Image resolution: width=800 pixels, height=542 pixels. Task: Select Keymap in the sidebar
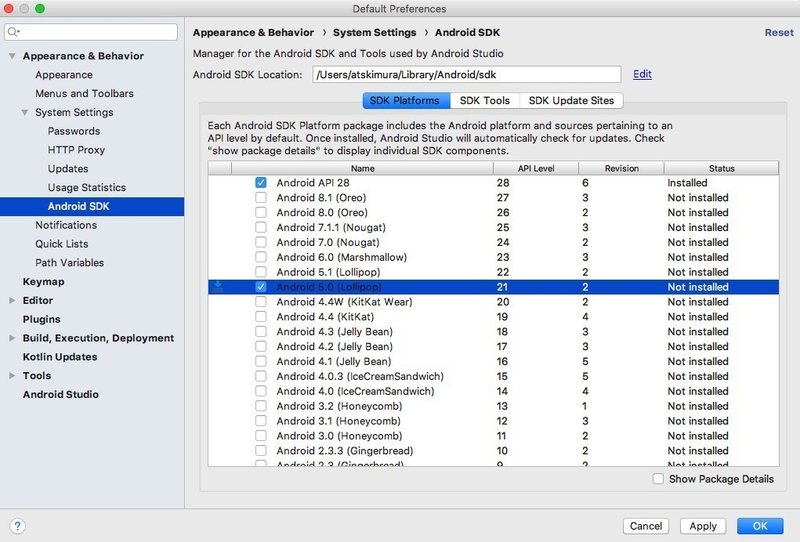(x=43, y=282)
